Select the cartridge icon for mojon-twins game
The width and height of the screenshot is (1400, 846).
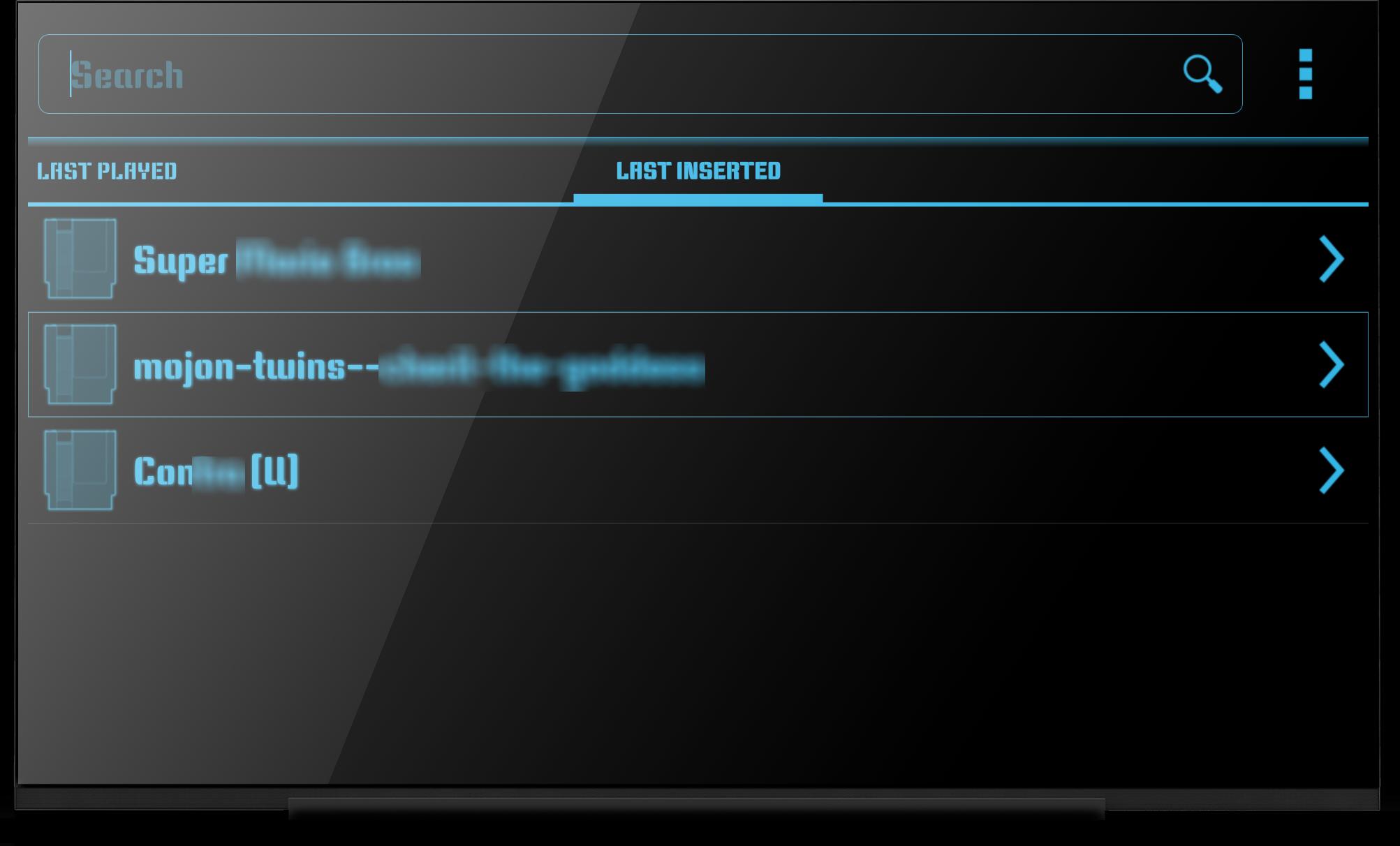pyautogui.click(x=80, y=365)
